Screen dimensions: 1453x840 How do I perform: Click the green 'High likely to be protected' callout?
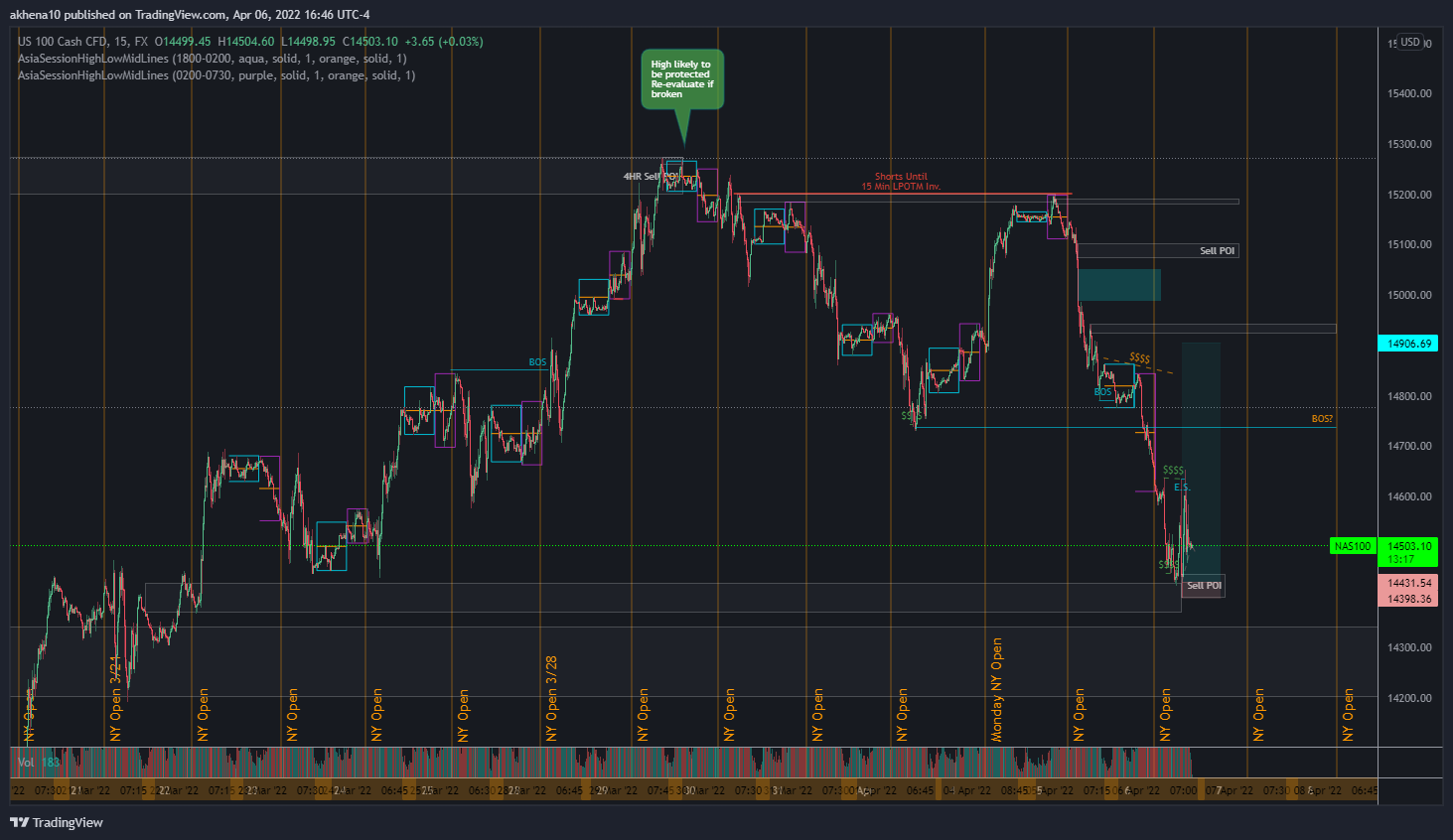click(x=682, y=78)
